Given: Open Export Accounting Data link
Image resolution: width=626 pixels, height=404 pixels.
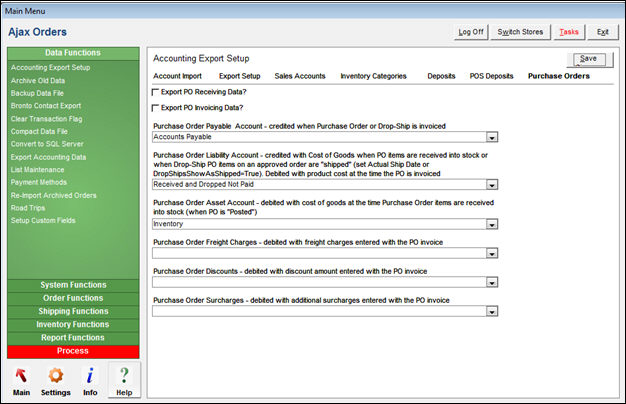Looking at the screenshot, I should click(48, 157).
